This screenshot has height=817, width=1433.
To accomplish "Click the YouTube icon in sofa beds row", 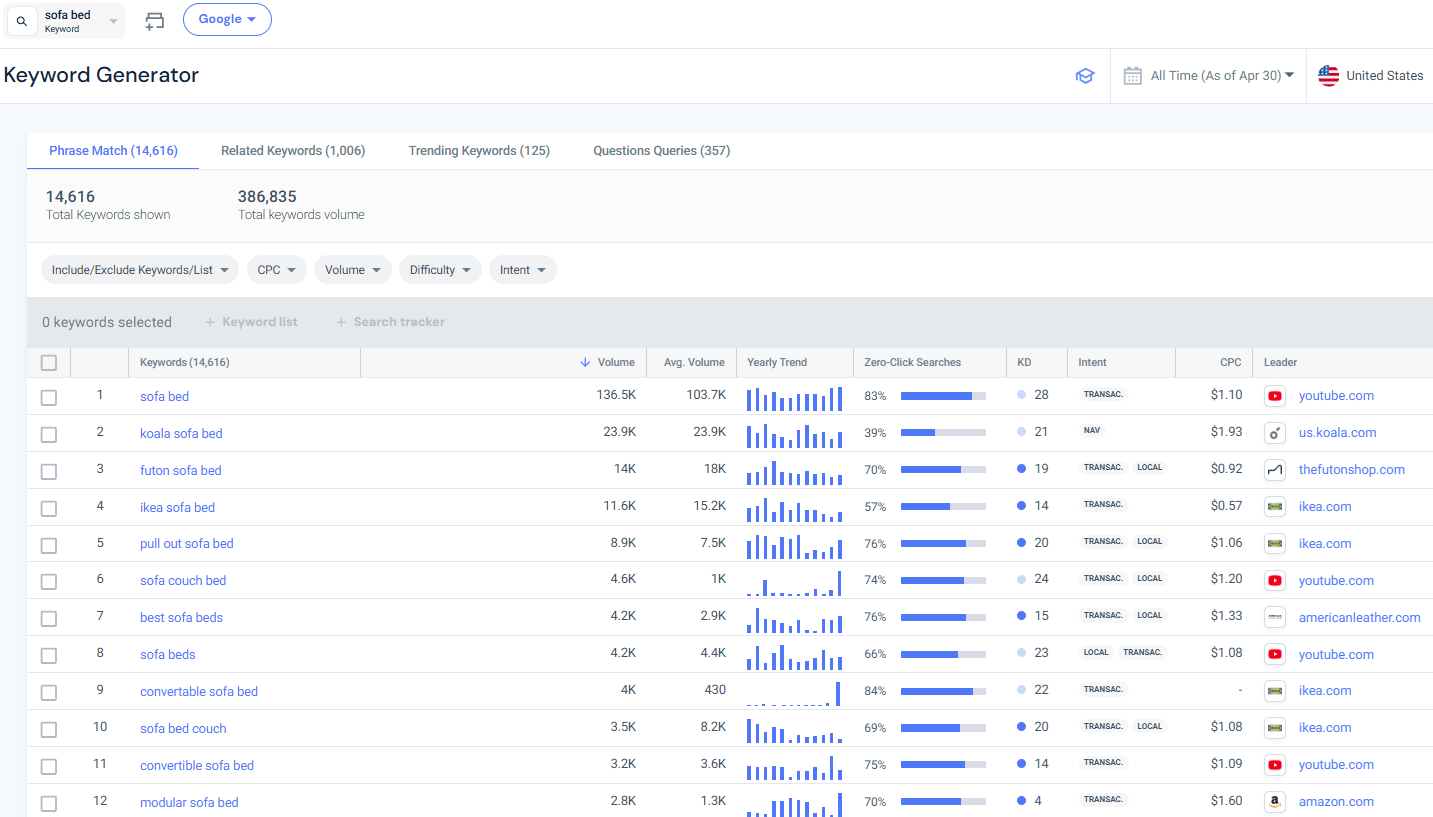I will pyautogui.click(x=1275, y=655).
